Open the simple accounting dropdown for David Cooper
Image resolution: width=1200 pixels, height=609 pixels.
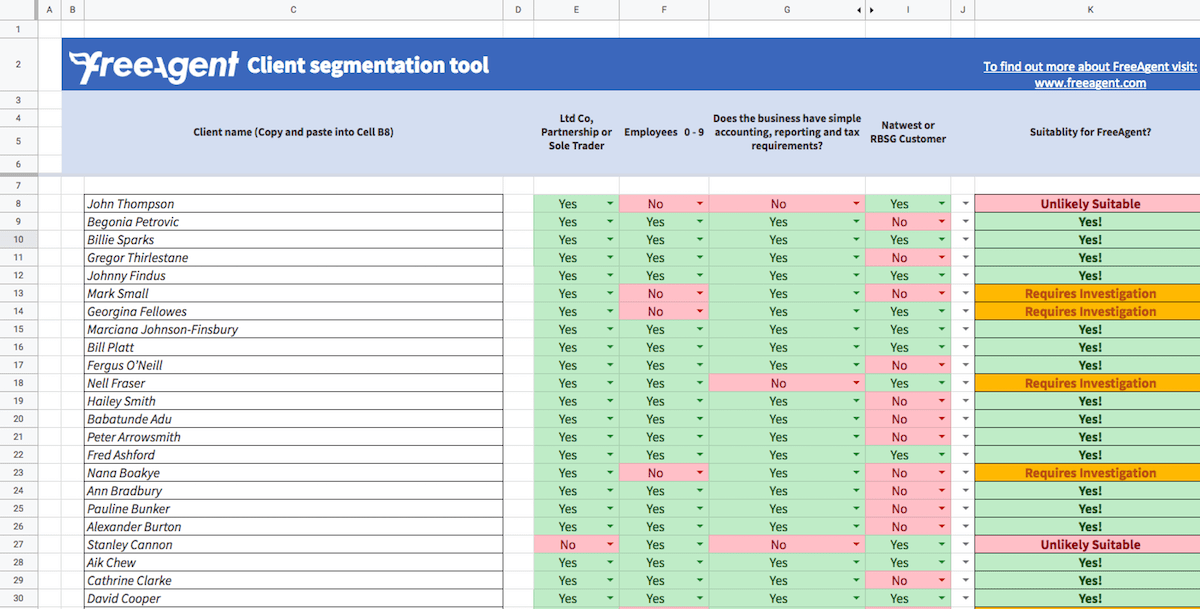(x=855, y=598)
